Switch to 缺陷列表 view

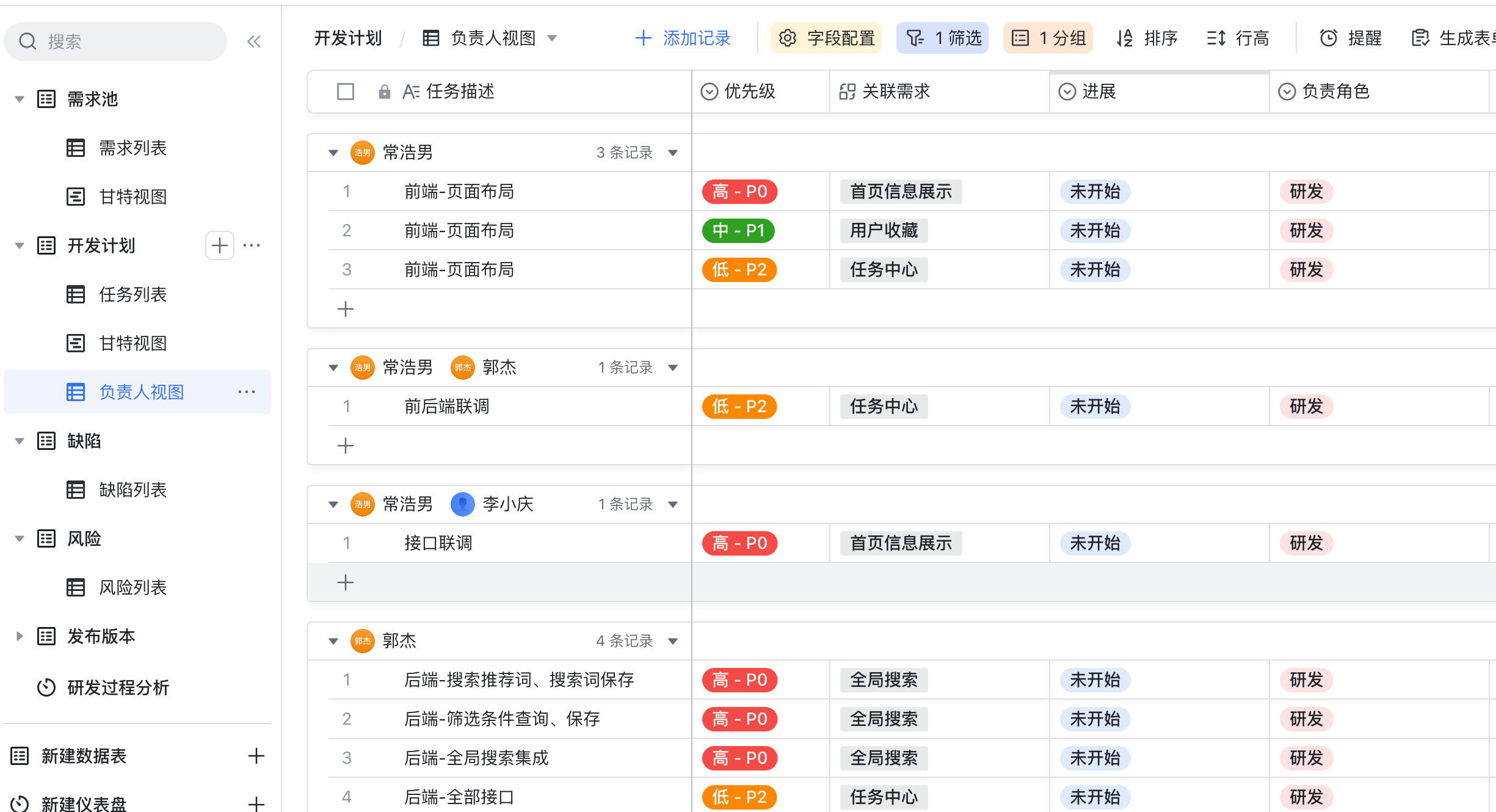133,490
